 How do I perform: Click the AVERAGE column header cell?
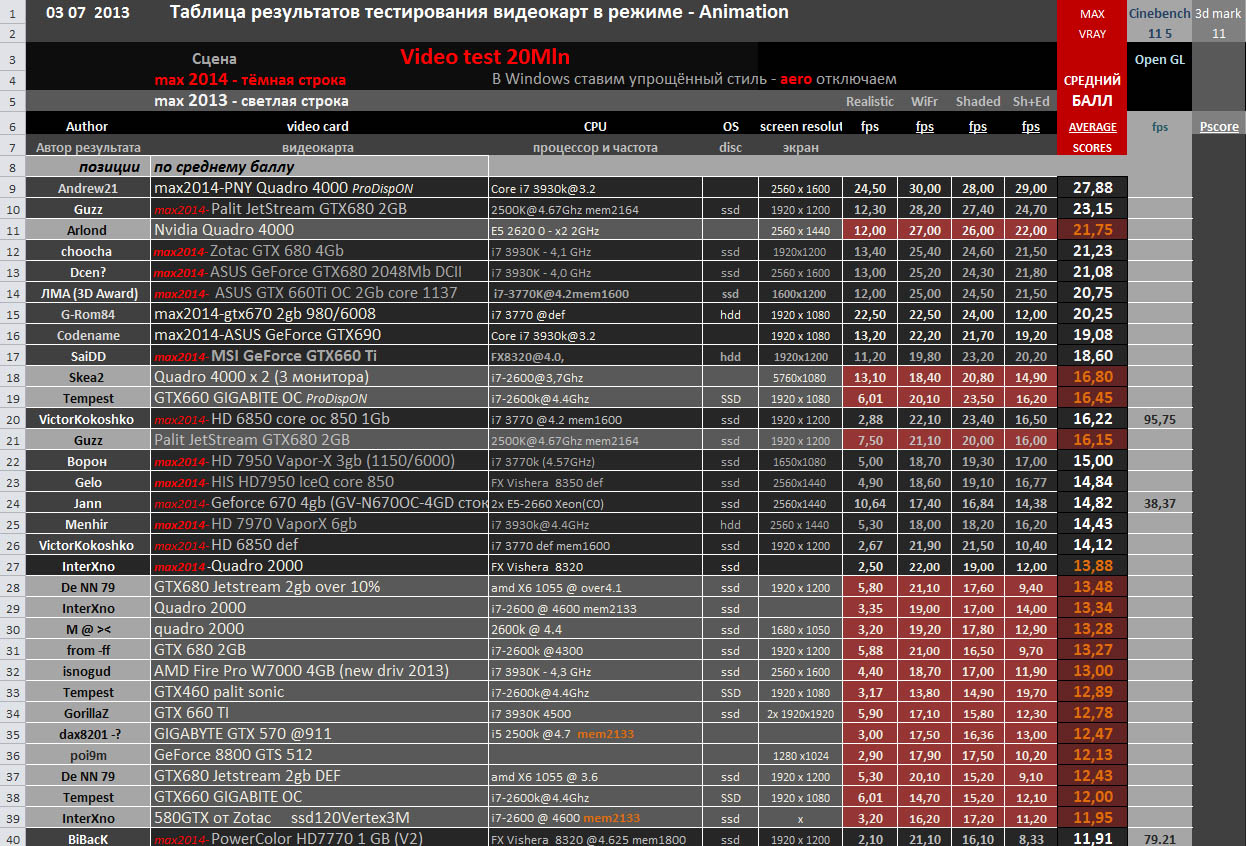[1092, 127]
